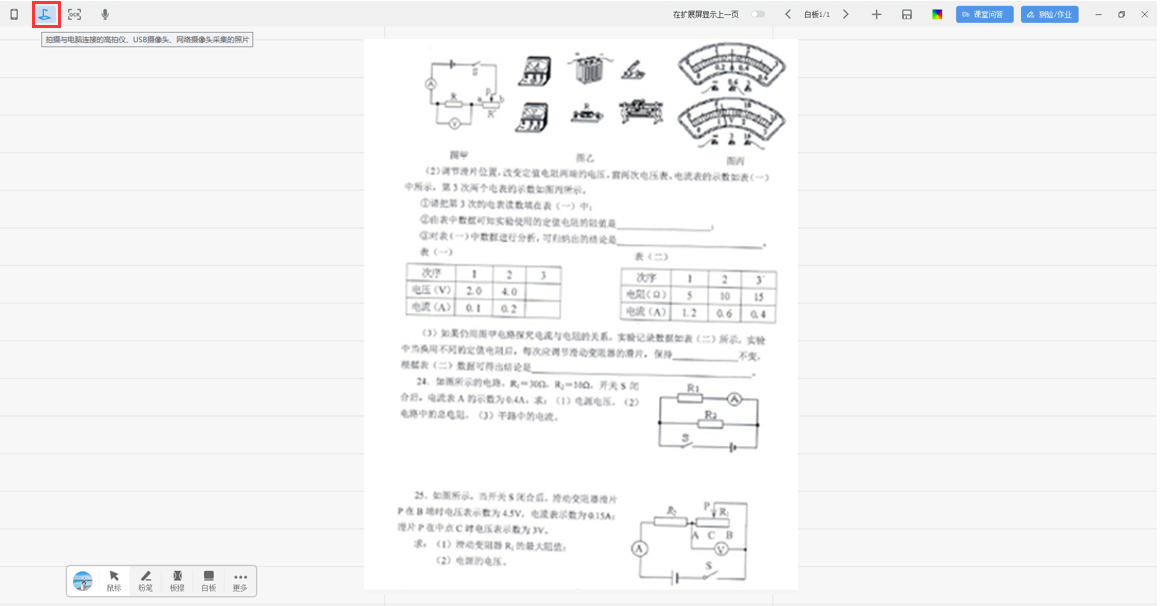This screenshot has width=1160, height=606.
Task: Select the 鼠标 pointer tool
Action: [114, 581]
